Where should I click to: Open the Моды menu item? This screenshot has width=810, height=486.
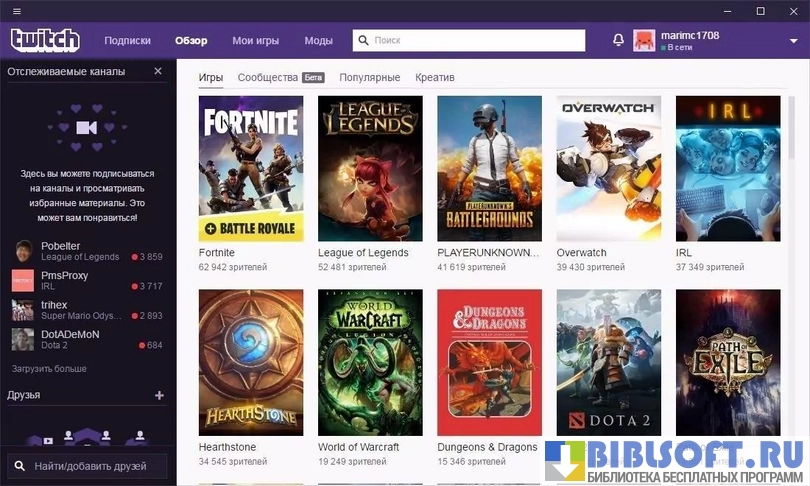click(319, 41)
